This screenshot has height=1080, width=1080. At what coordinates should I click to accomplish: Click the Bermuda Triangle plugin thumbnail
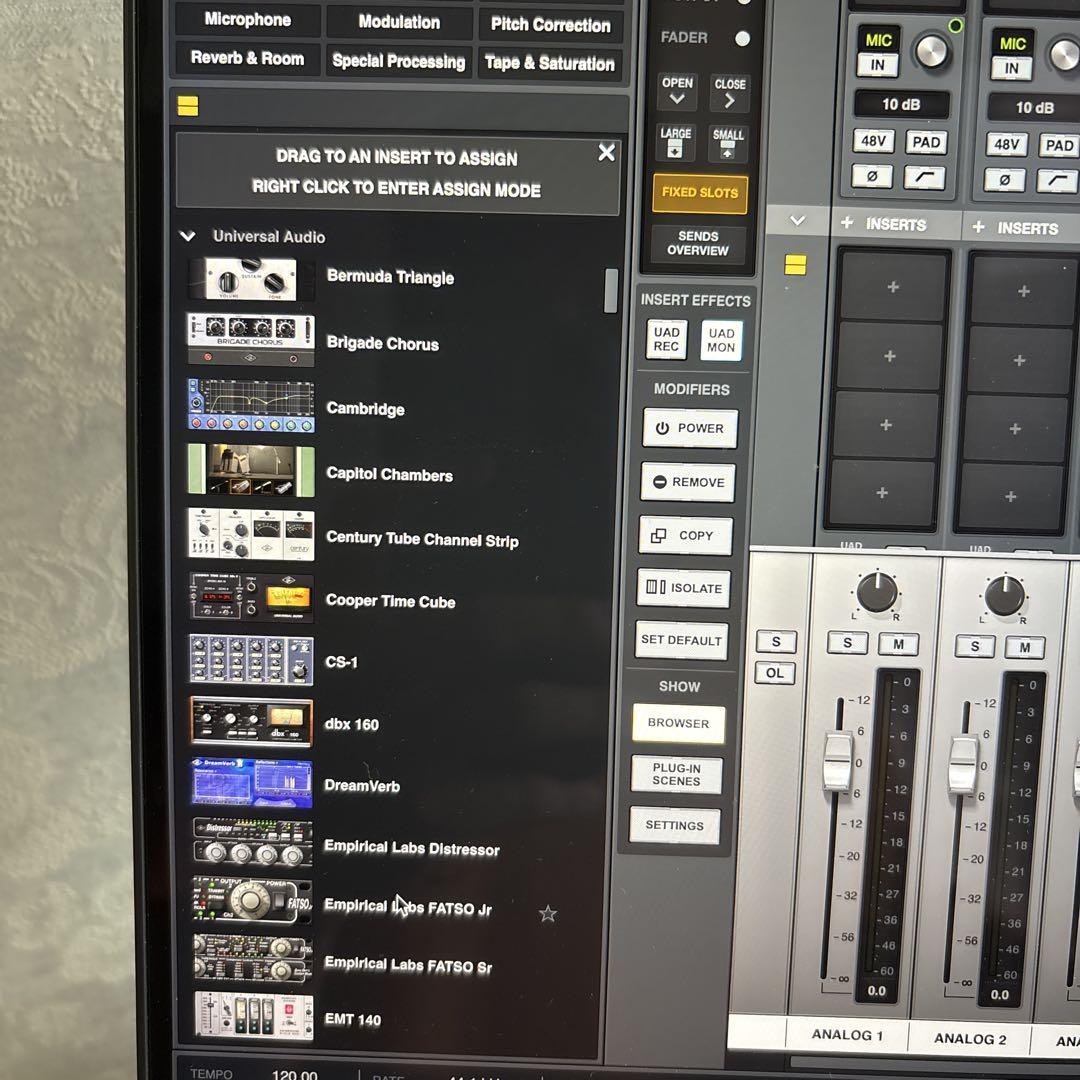point(251,278)
